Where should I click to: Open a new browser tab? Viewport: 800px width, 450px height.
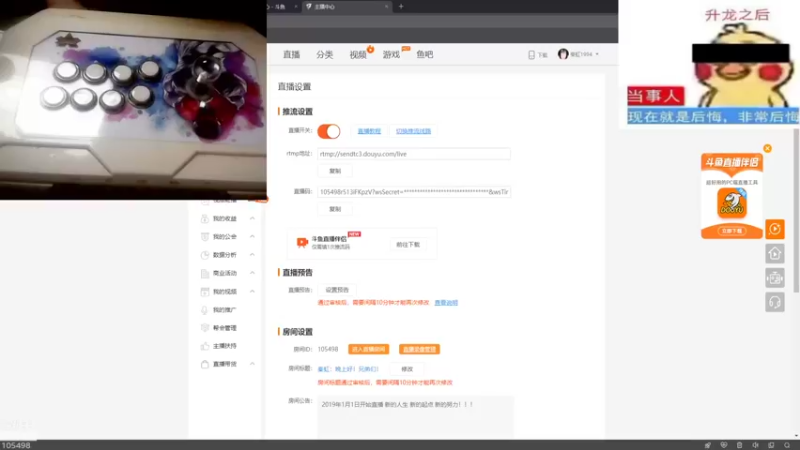pyautogui.click(x=401, y=7)
